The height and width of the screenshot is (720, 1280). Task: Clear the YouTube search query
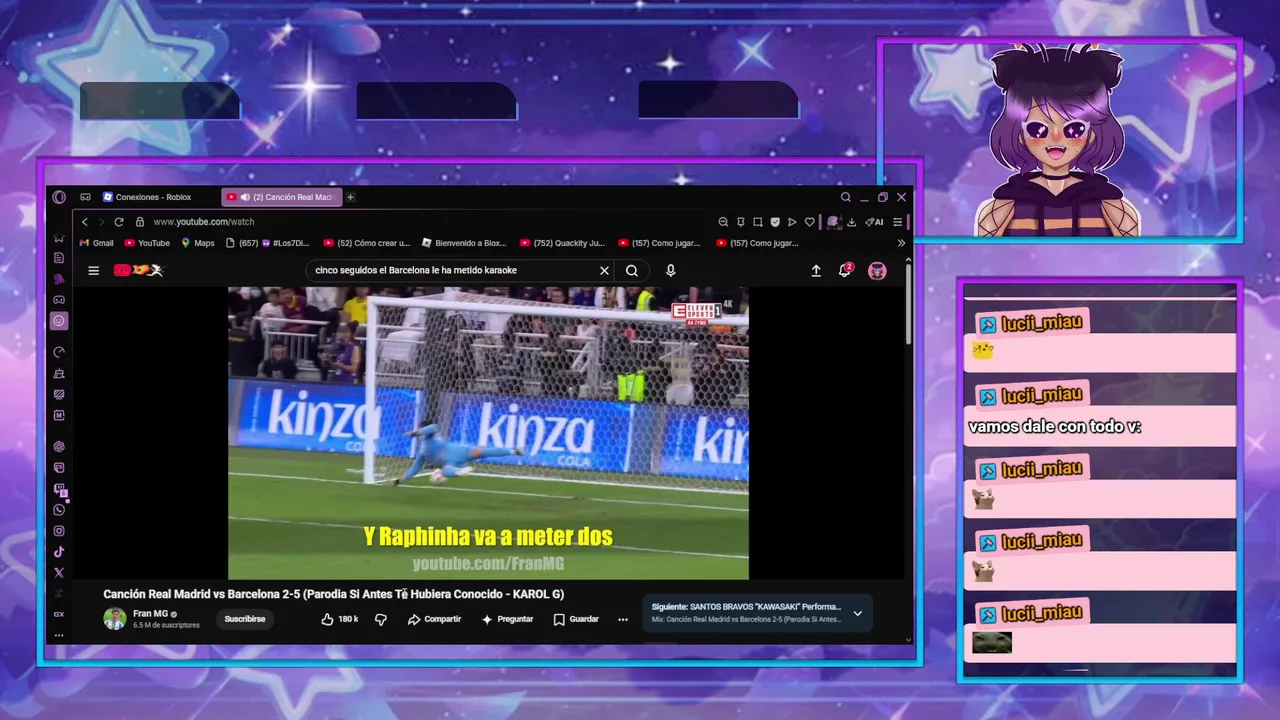click(x=604, y=270)
